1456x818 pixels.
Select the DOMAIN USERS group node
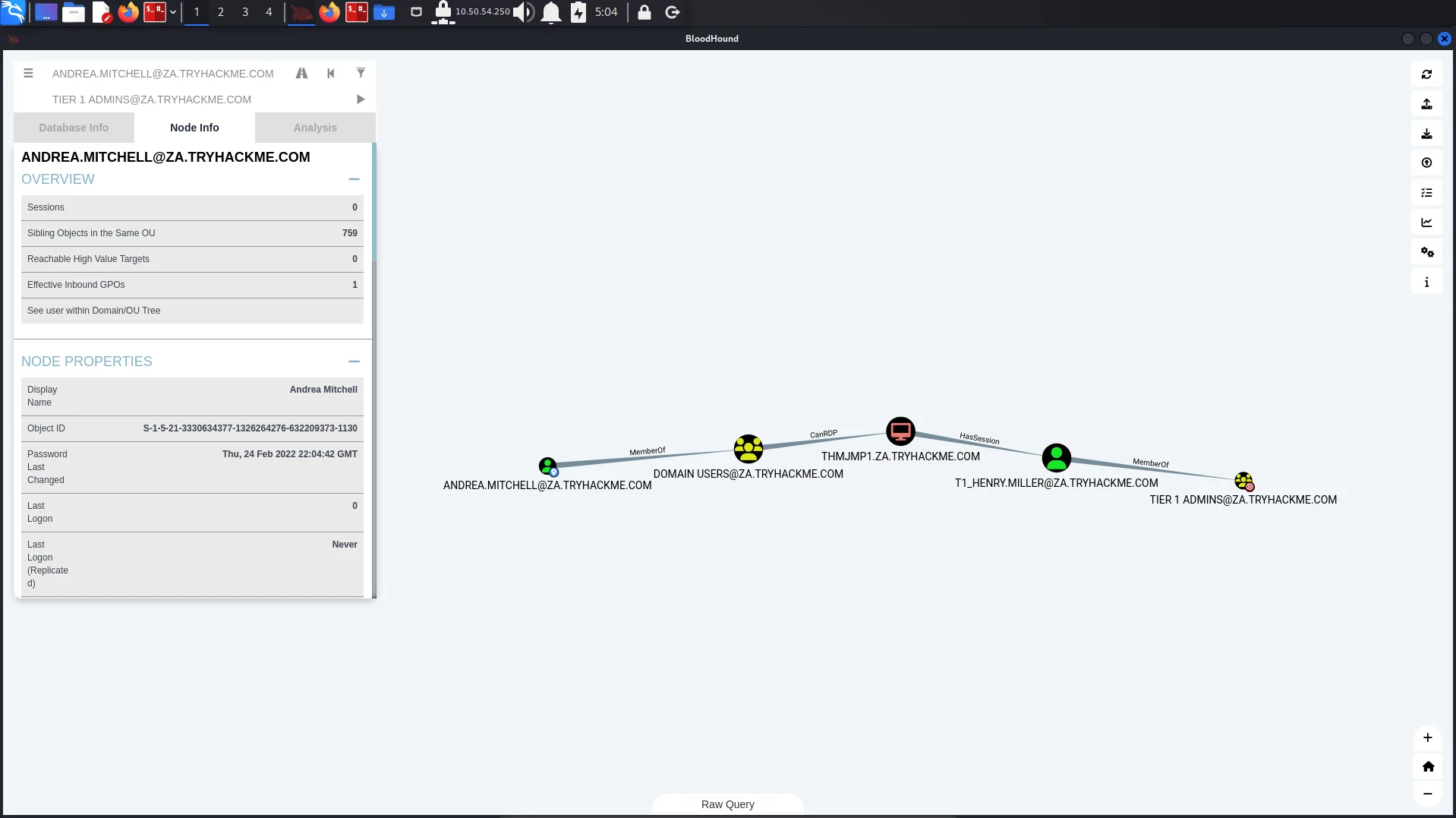pos(748,449)
